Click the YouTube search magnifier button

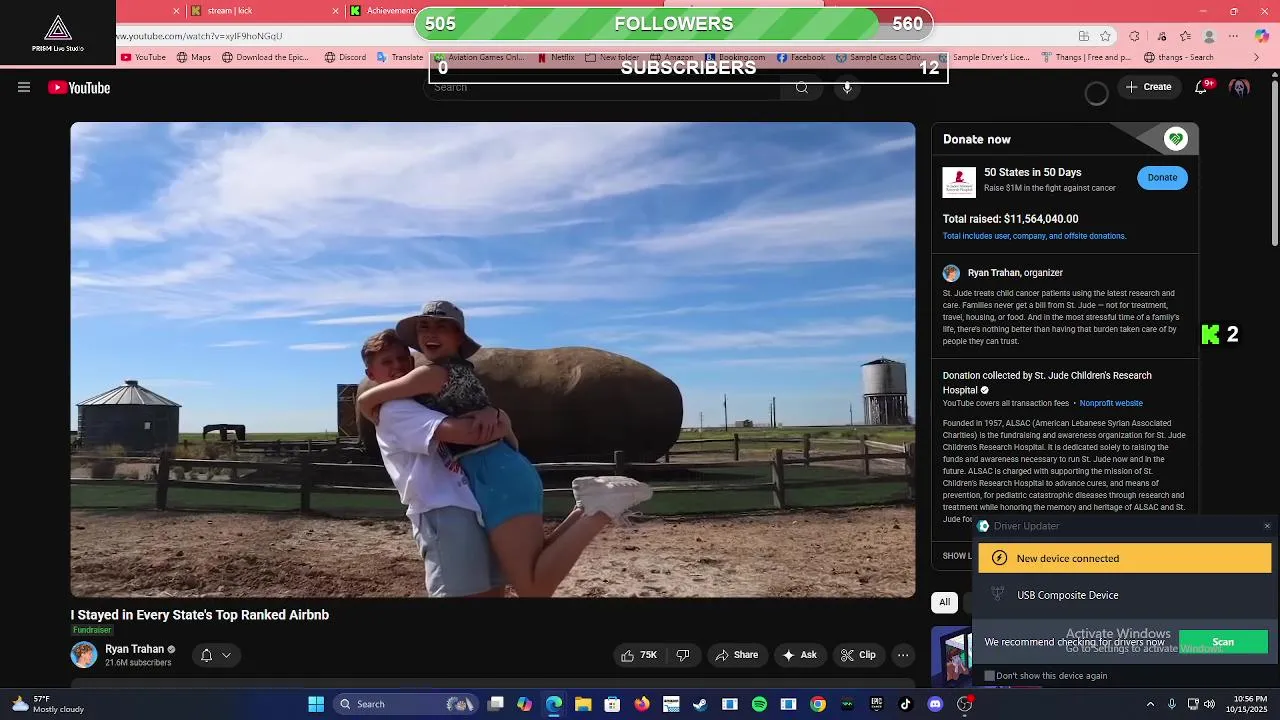click(802, 88)
